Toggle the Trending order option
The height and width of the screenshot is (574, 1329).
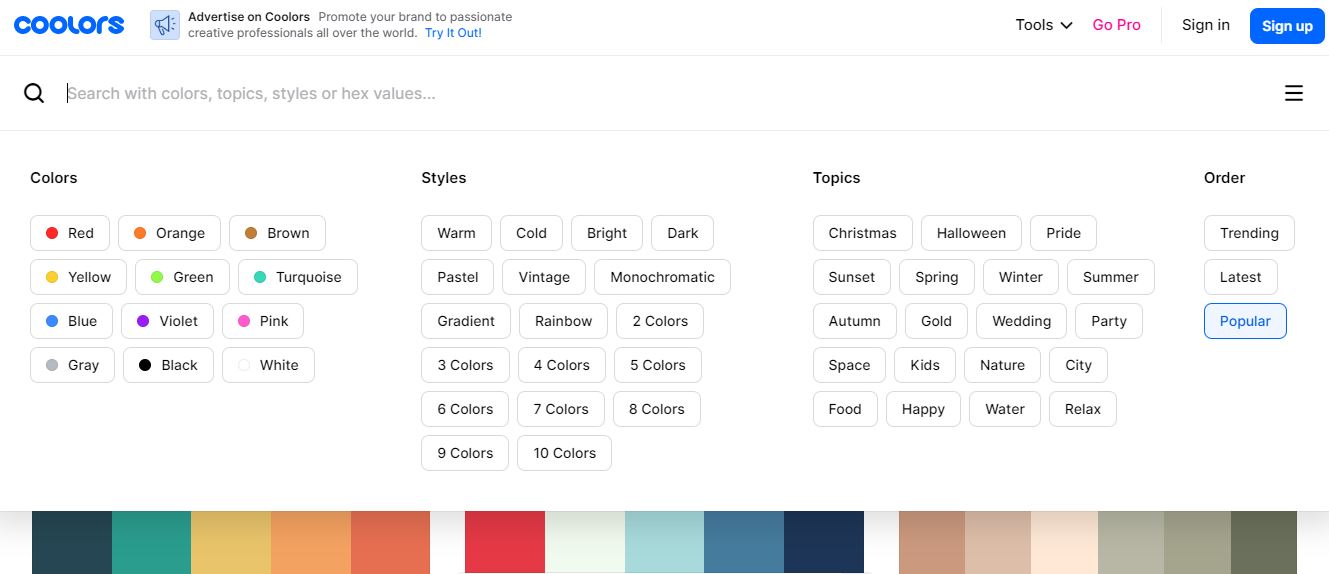(1248, 233)
